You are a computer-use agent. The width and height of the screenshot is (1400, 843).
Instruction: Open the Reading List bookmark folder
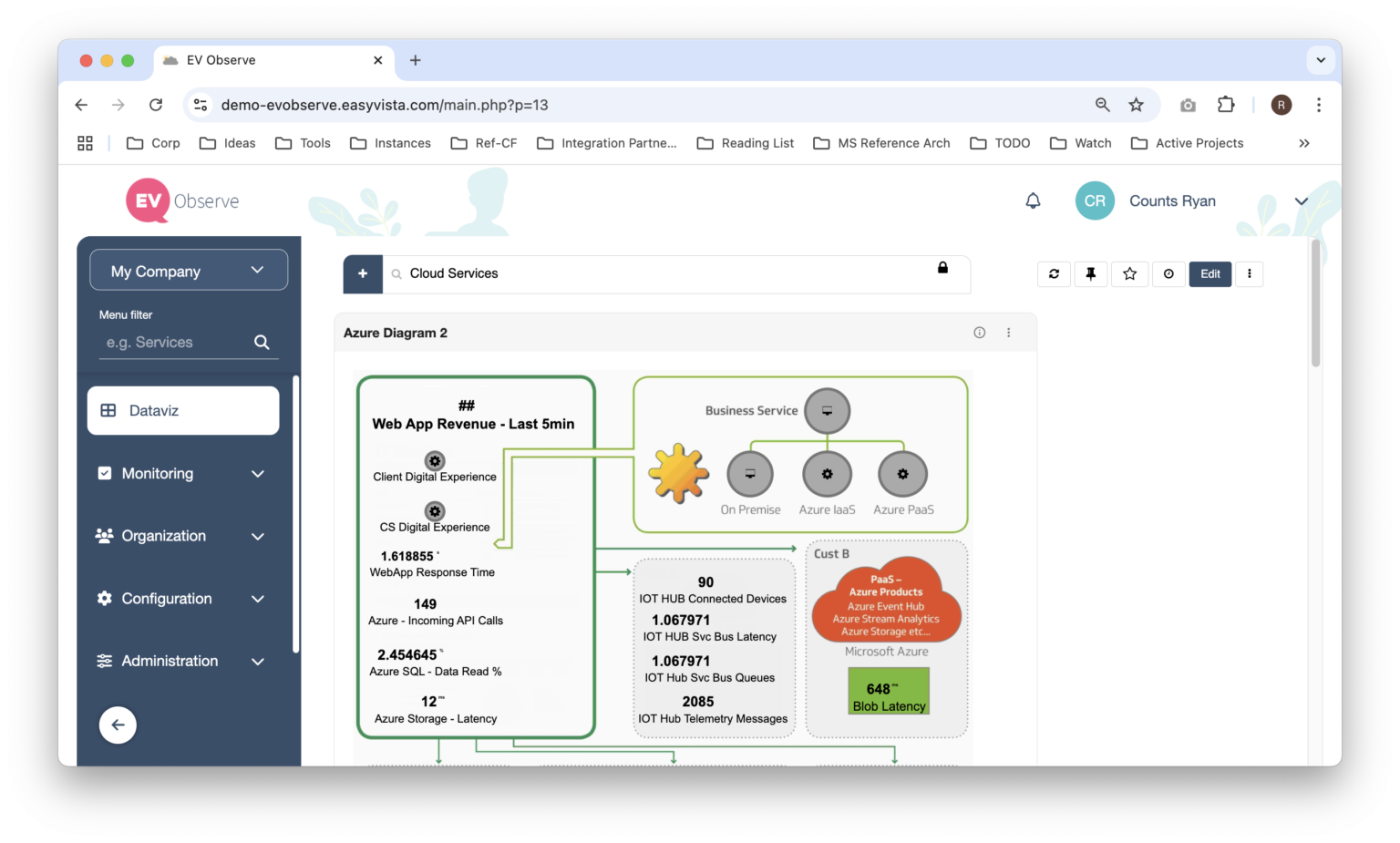(745, 143)
